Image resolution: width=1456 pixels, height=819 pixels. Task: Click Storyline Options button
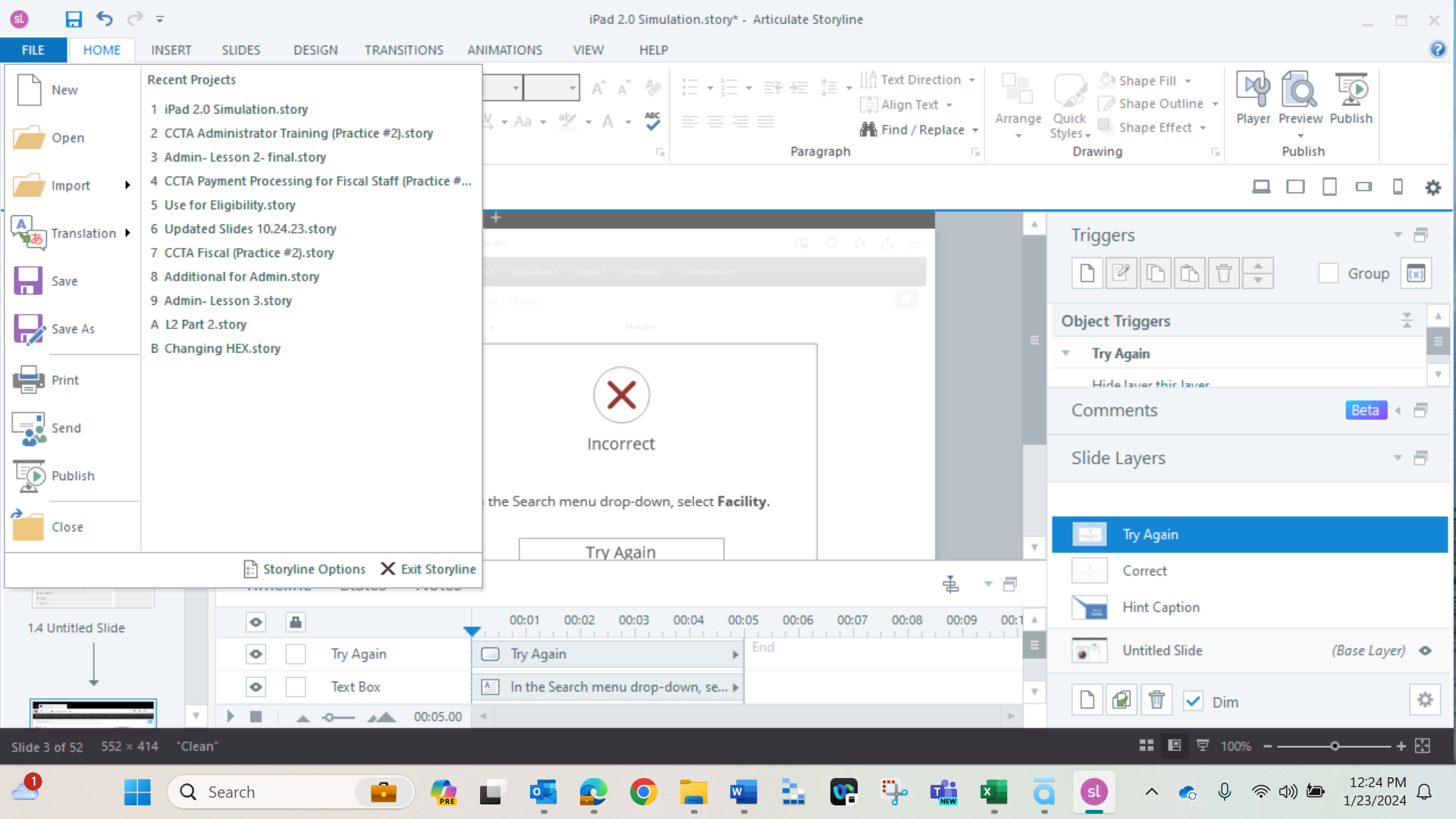(x=304, y=569)
